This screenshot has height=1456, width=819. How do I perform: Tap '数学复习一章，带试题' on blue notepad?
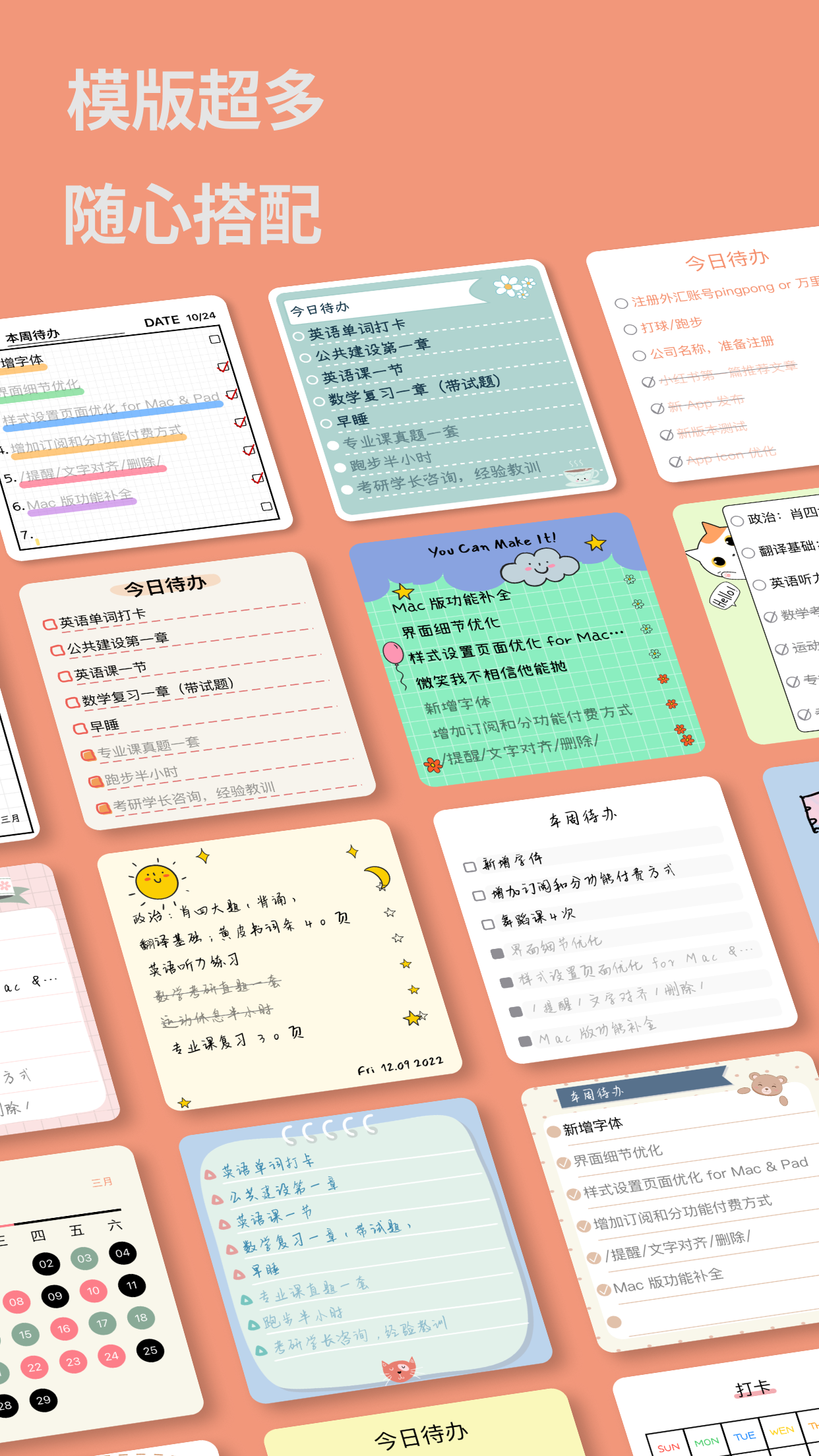point(326,1236)
